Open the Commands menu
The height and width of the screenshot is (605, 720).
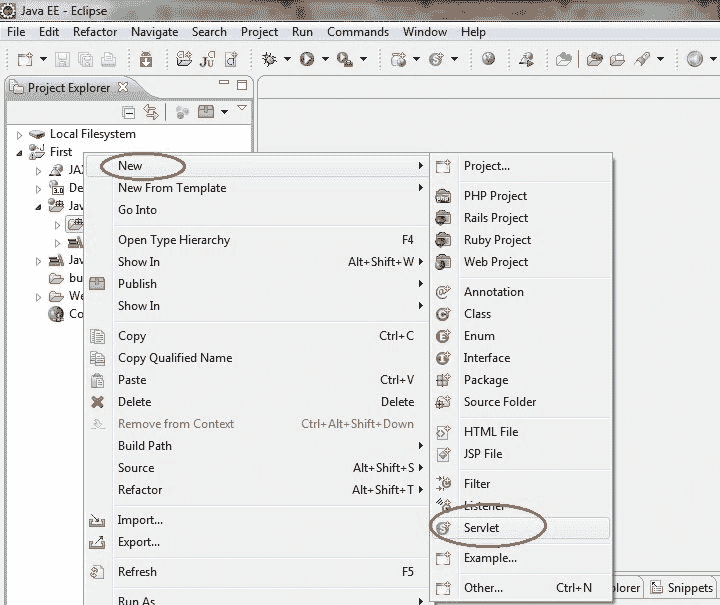tap(358, 32)
